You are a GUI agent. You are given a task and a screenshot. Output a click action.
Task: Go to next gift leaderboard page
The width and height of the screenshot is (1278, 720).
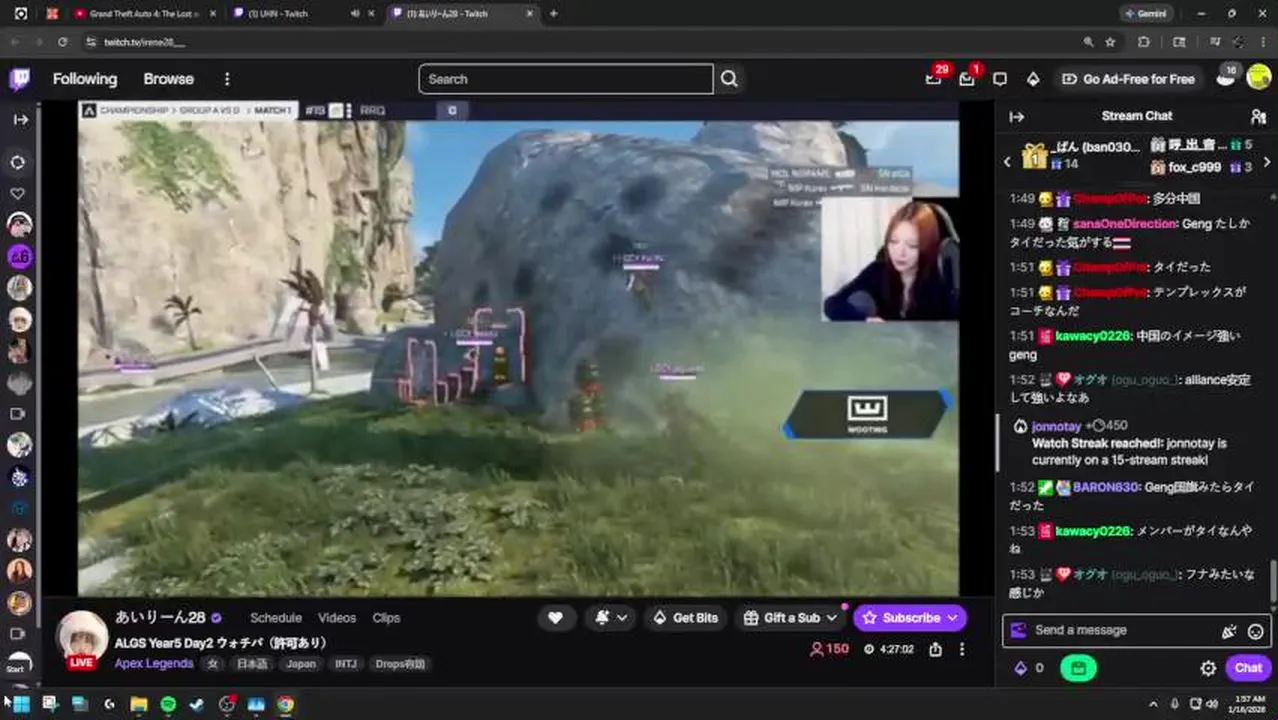pyautogui.click(x=1267, y=161)
